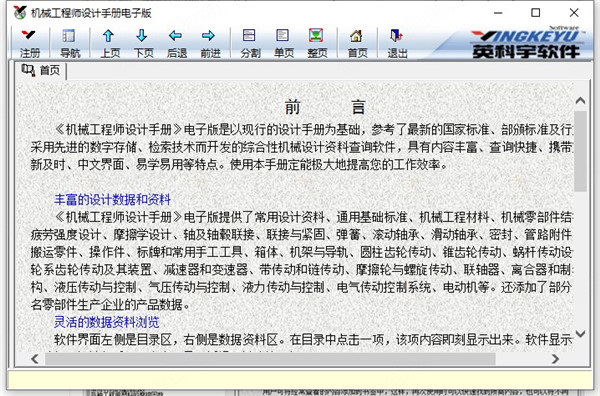
Task: Click the vertical scrollbar down arrow
Action: (x=580, y=334)
